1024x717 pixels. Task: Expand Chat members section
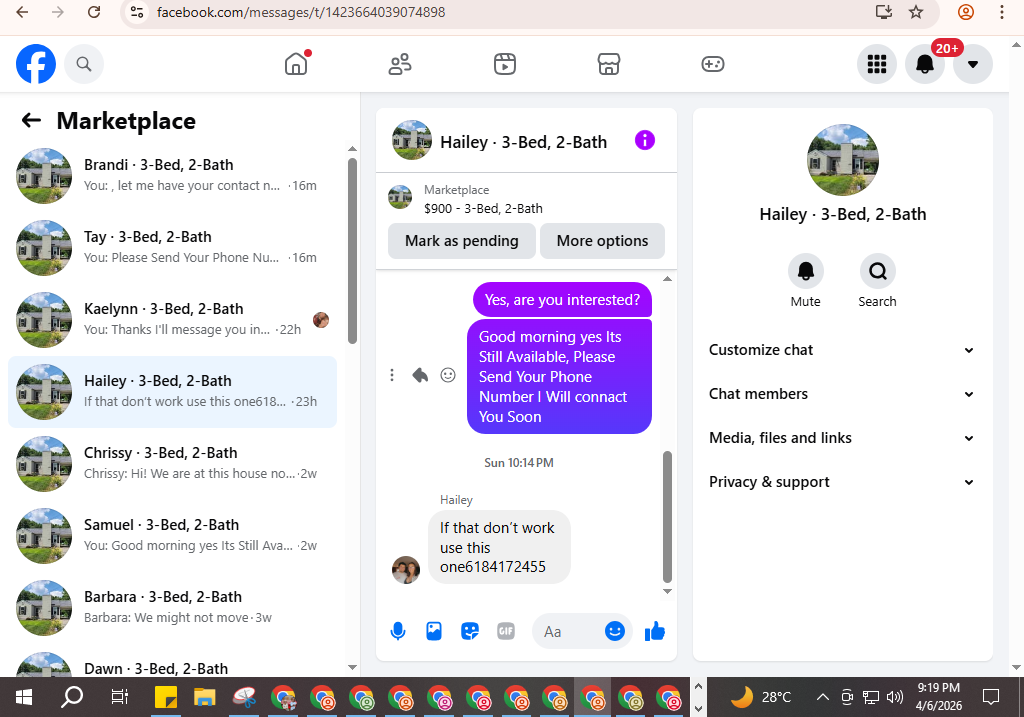(x=842, y=394)
